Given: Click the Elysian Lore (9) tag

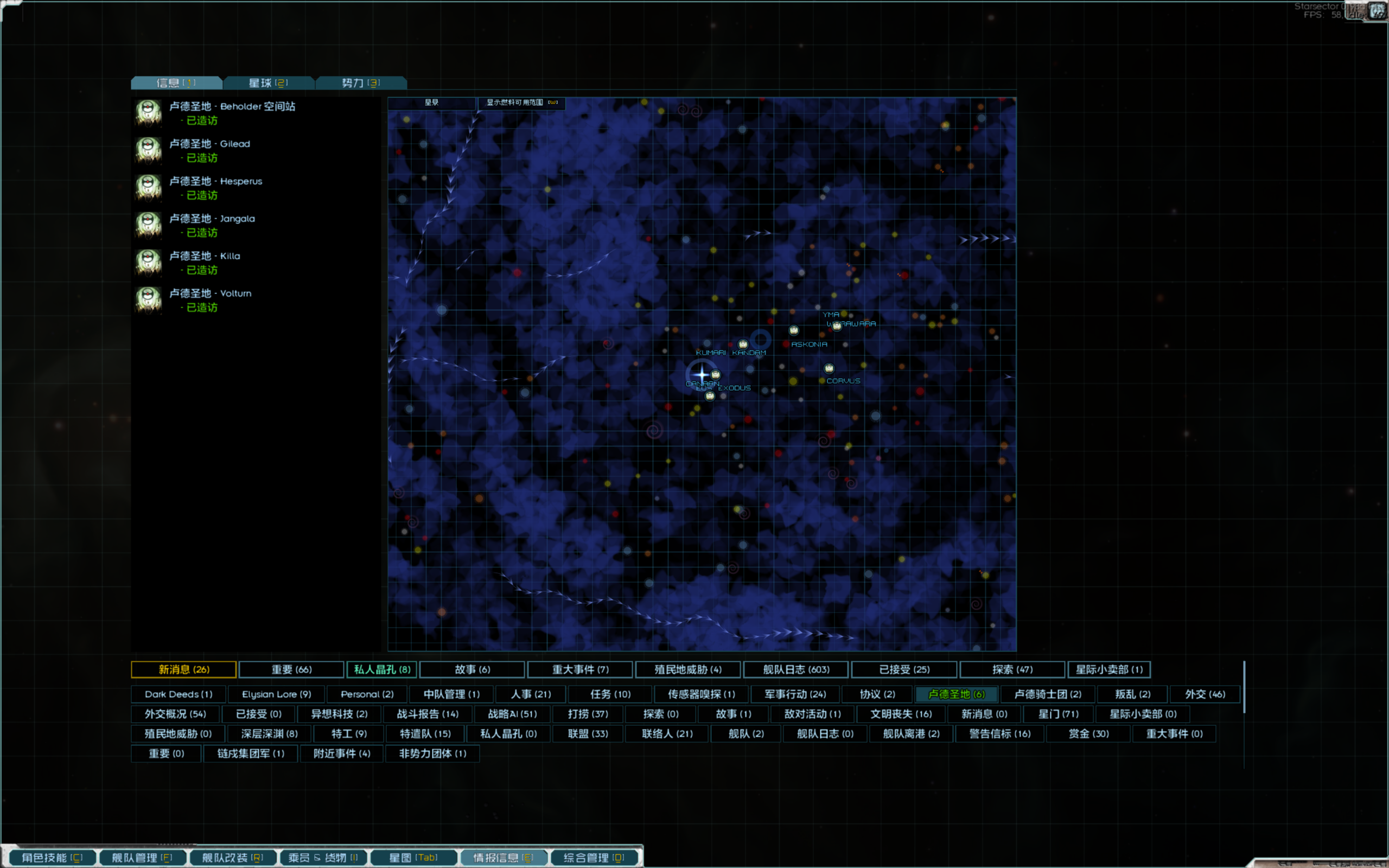Looking at the screenshot, I should (x=277, y=694).
